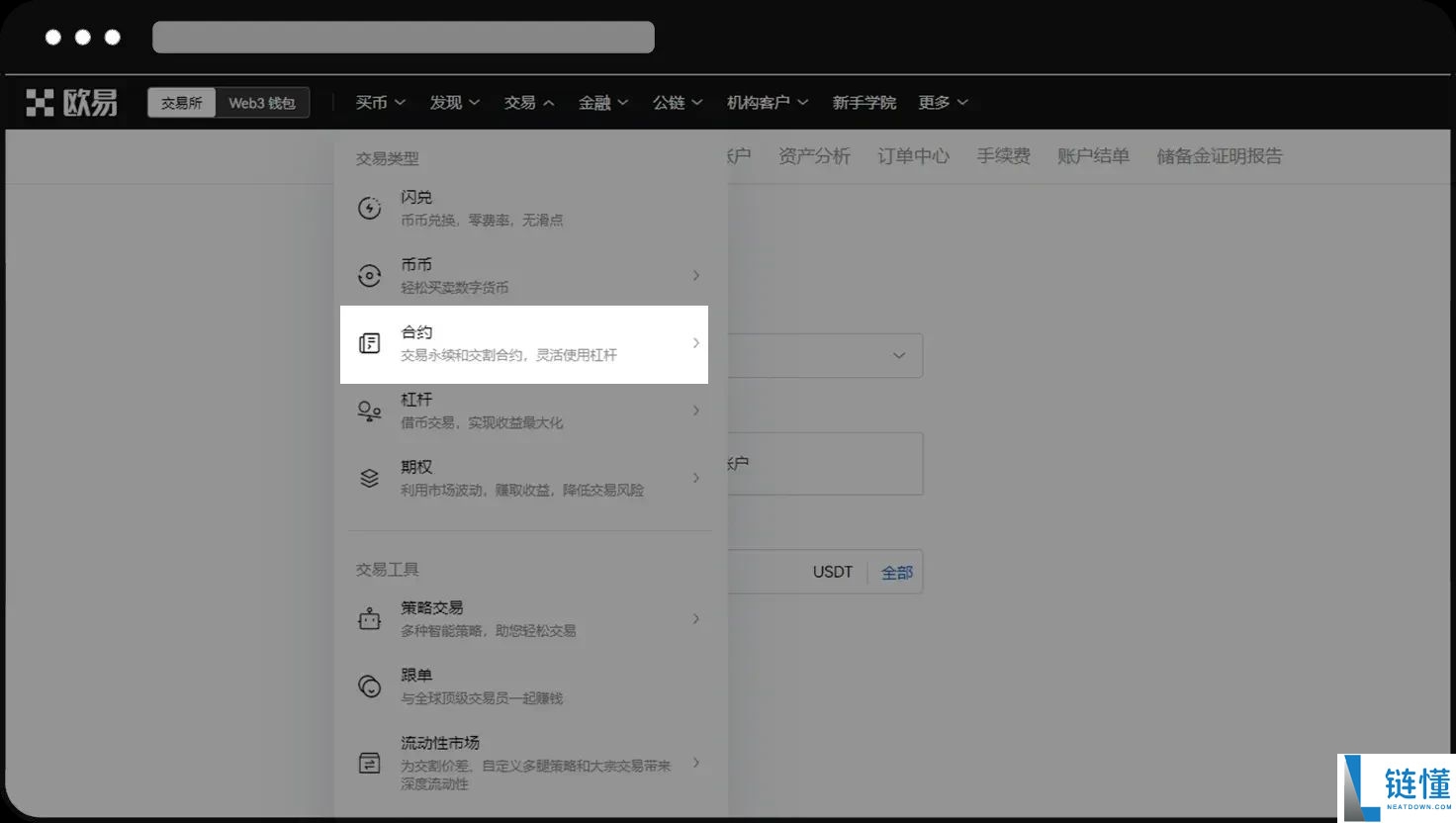Select the 合约 contracts document icon
The width and height of the screenshot is (1456, 823).
pos(369,343)
